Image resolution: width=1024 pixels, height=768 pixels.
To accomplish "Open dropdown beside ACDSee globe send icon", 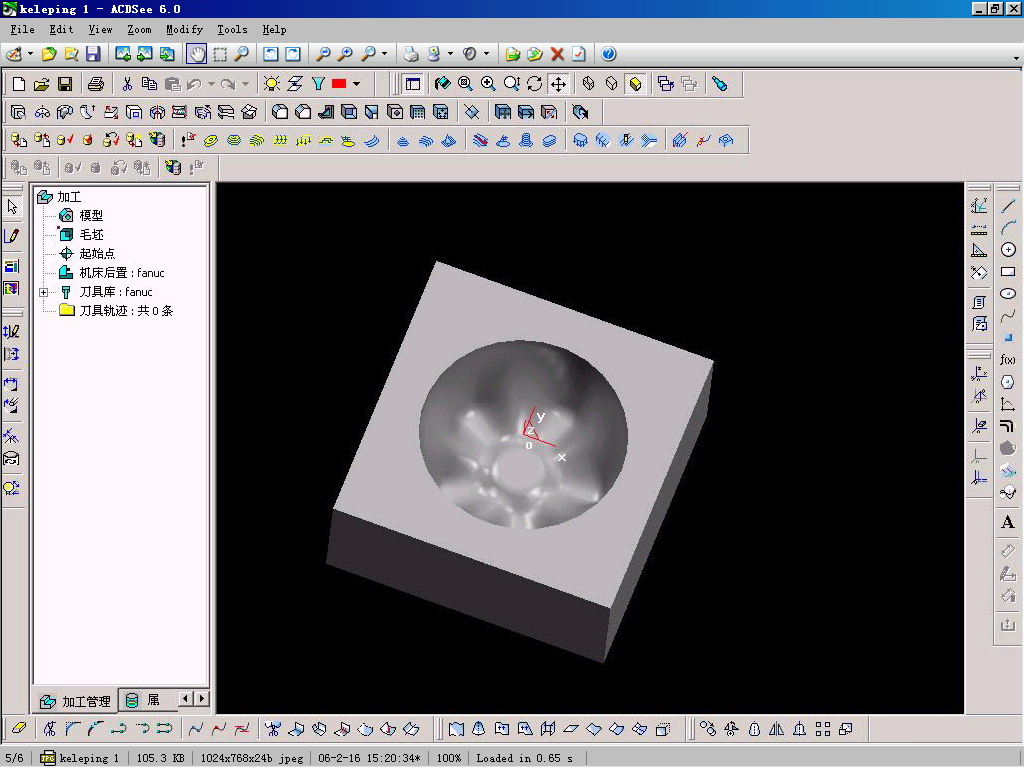I will [450, 54].
